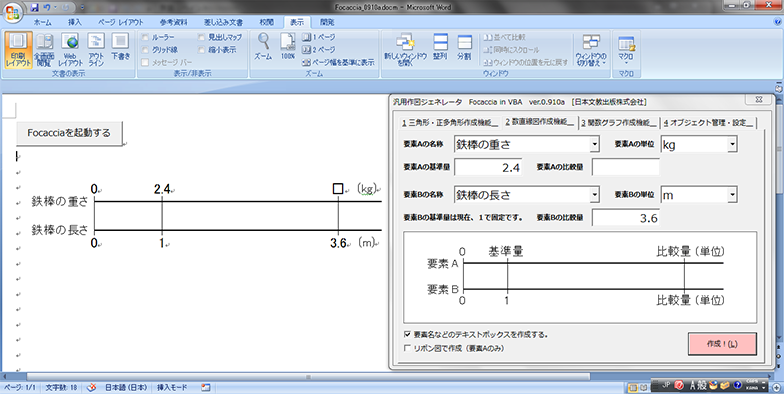The image size is (784, 394).
Task: Switch to 三角形・正多角形作成機能 tab
Action: (450, 122)
